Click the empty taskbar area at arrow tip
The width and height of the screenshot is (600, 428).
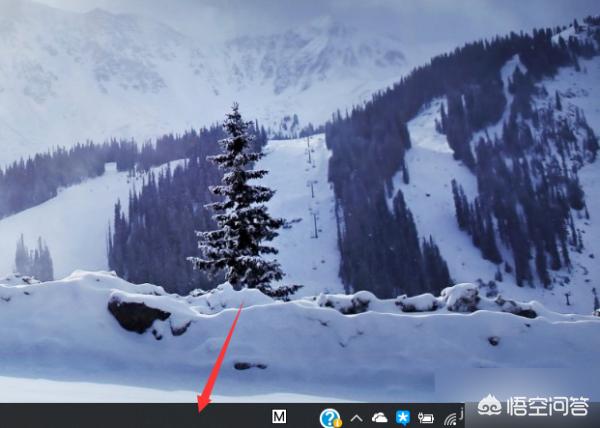coord(201,414)
